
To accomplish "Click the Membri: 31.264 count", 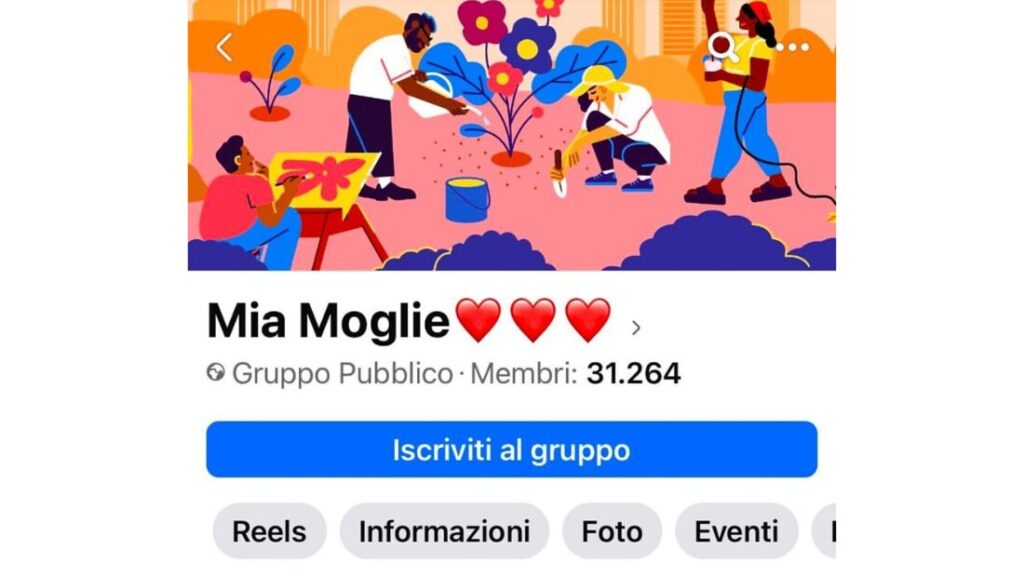I will coord(575,374).
